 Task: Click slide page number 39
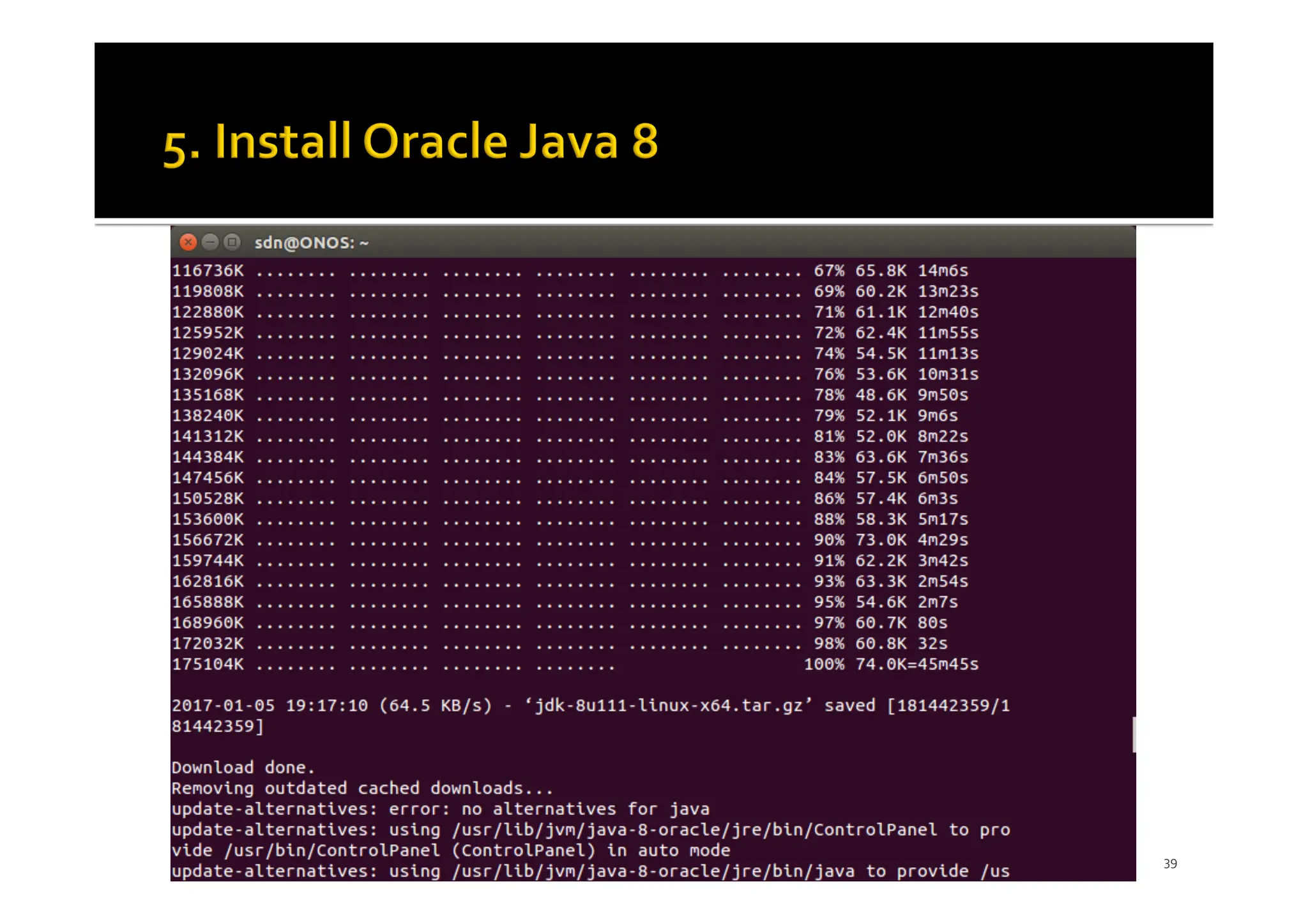(x=1170, y=864)
